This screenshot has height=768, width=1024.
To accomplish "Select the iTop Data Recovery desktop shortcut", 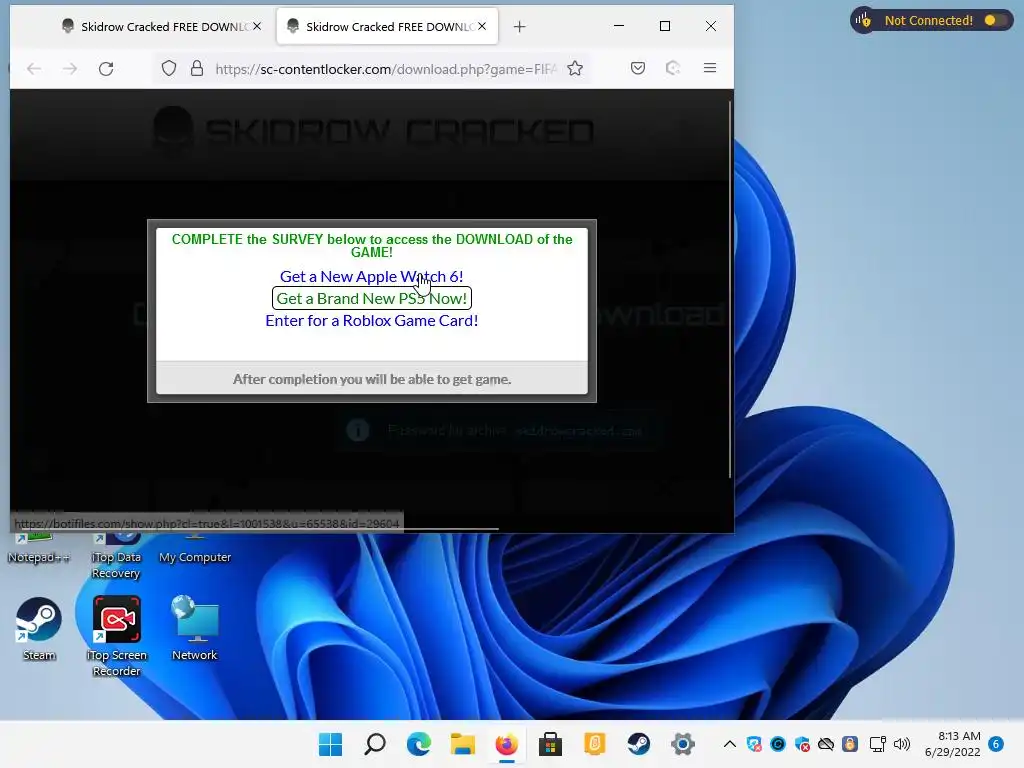I will pyautogui.click(x=116, y=556).
